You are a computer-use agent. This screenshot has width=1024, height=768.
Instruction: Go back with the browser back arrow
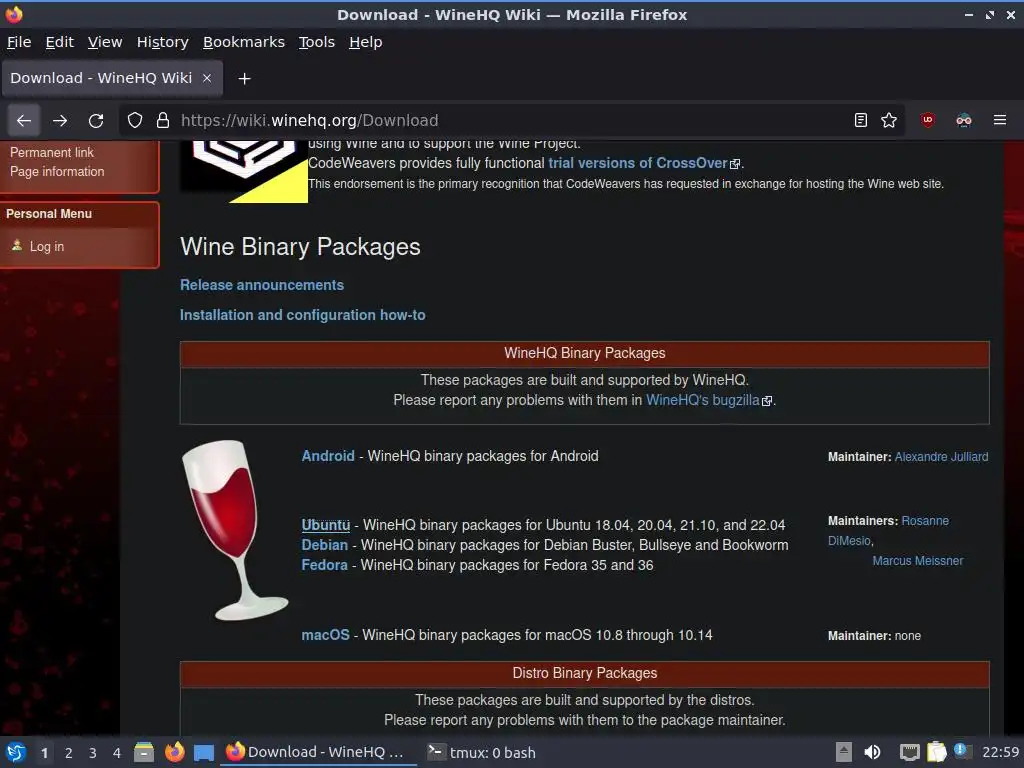point(24,120)
